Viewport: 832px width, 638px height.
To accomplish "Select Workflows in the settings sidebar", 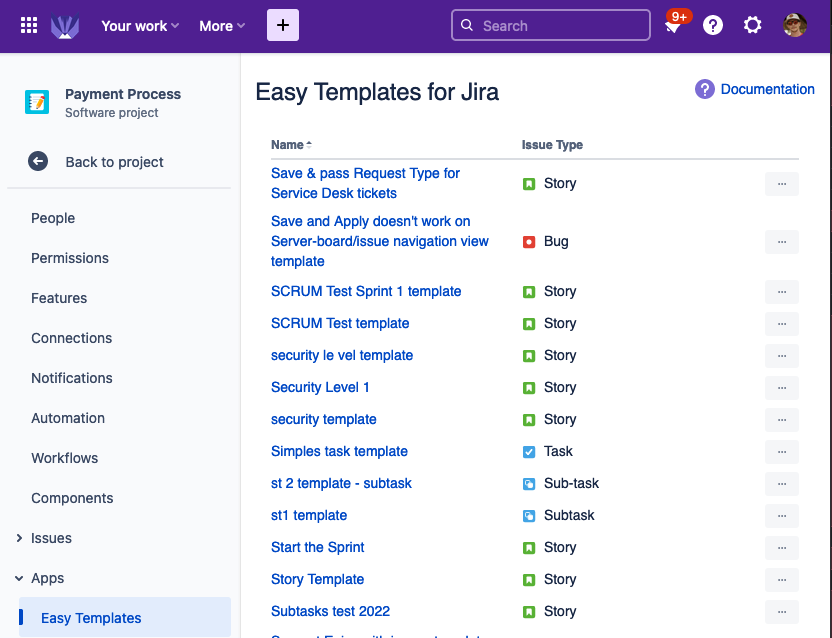I will pyautogui.click(x=65, y=458).
